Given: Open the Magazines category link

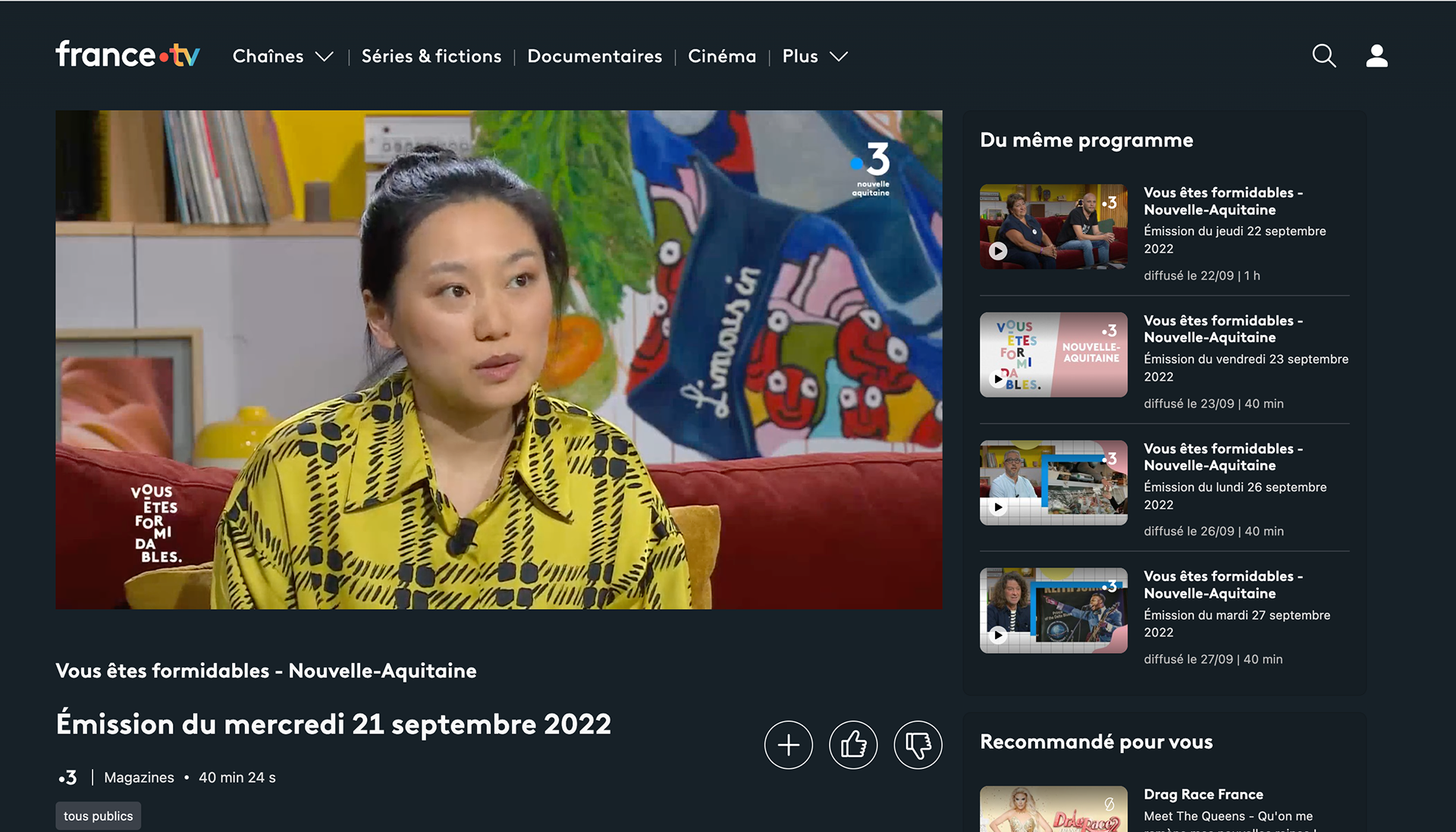Looking at the screenshot, I should coord(139,777).
